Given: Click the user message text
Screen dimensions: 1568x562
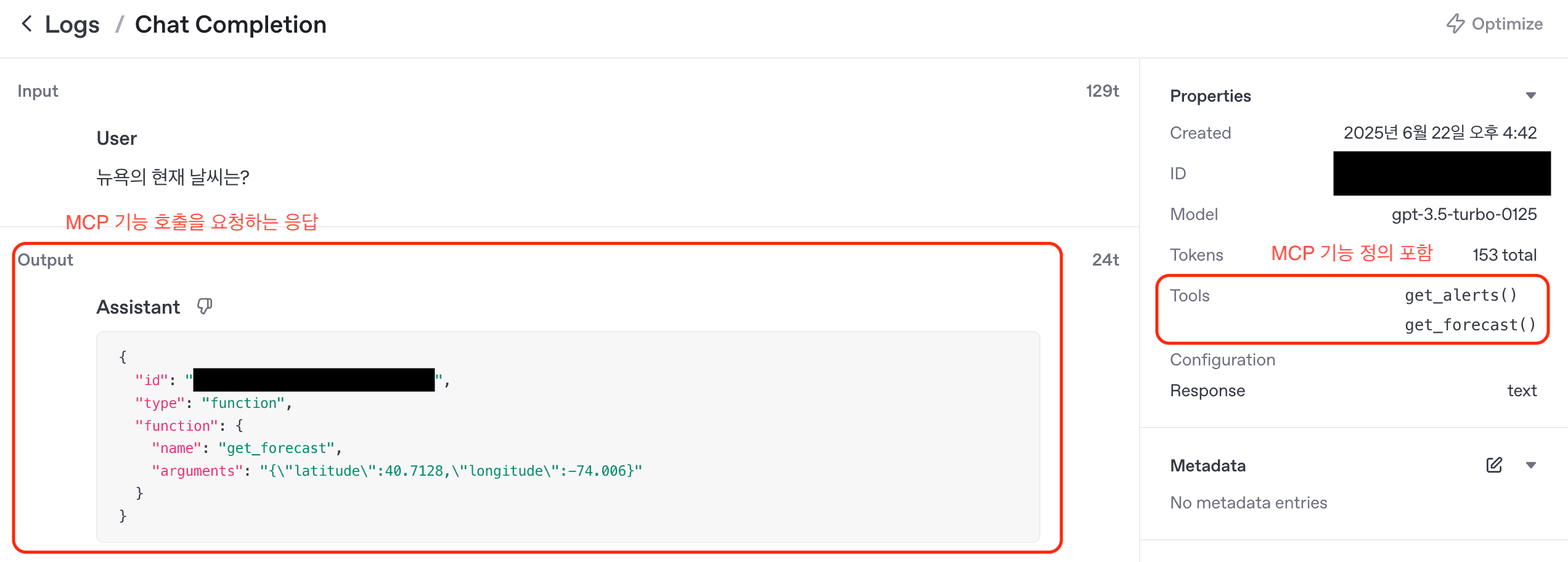Looking at the screenshot, I should click(173, 177).
